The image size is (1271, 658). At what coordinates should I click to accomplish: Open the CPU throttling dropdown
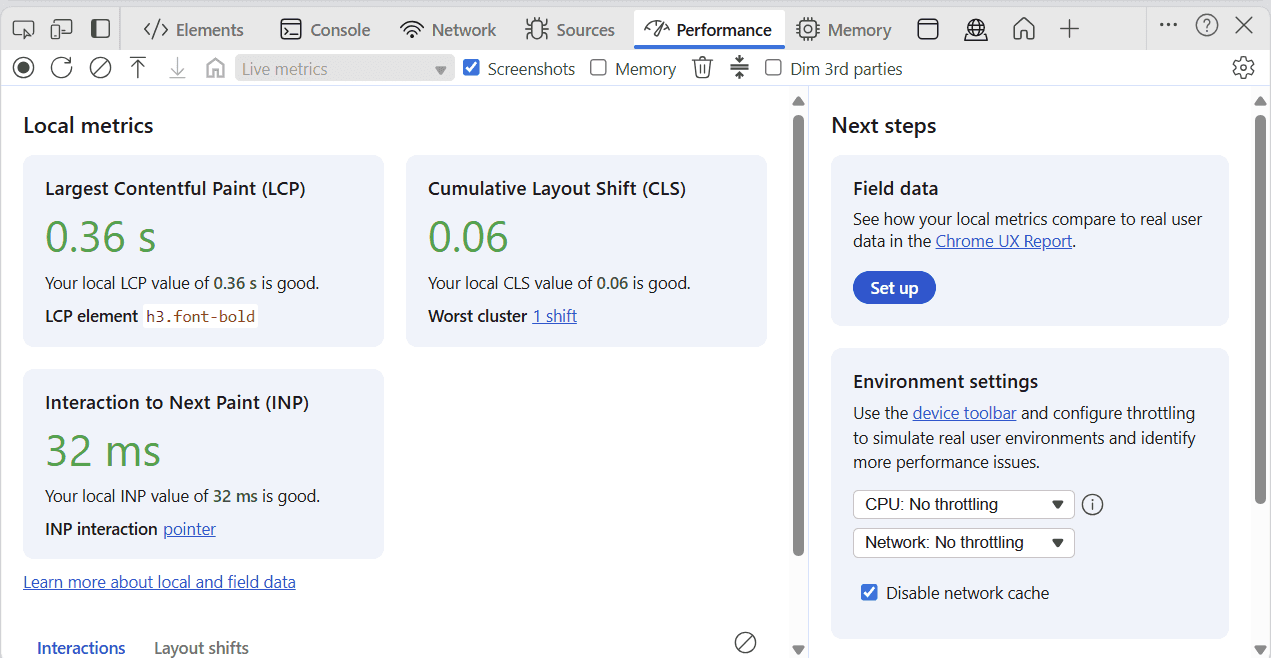pos(963,504)
